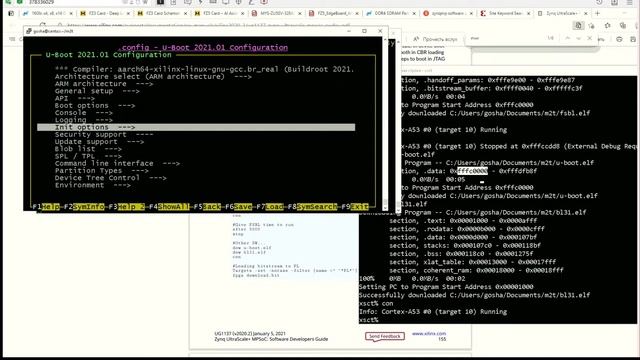Click the F4 ShowAll shortcut label
Viewport: 640px width, 360px height.
click(169, 207)
